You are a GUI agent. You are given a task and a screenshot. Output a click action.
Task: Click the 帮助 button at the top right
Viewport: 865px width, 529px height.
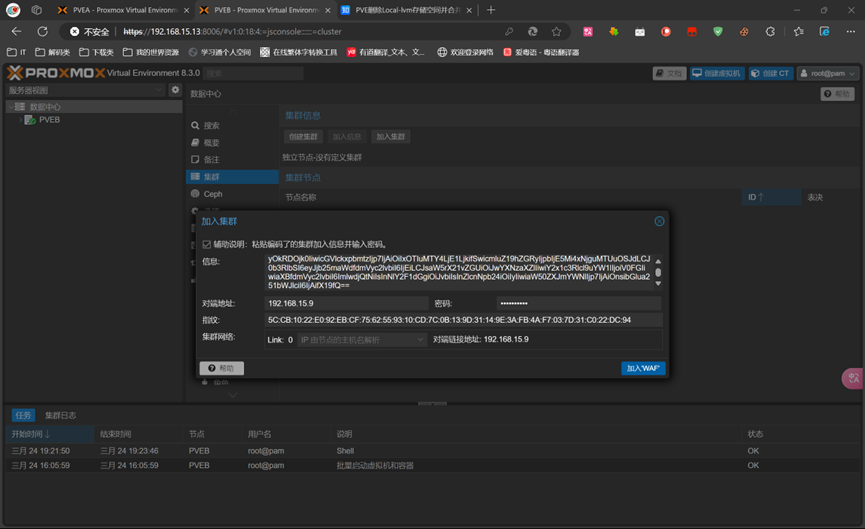[x=837, y=94]
